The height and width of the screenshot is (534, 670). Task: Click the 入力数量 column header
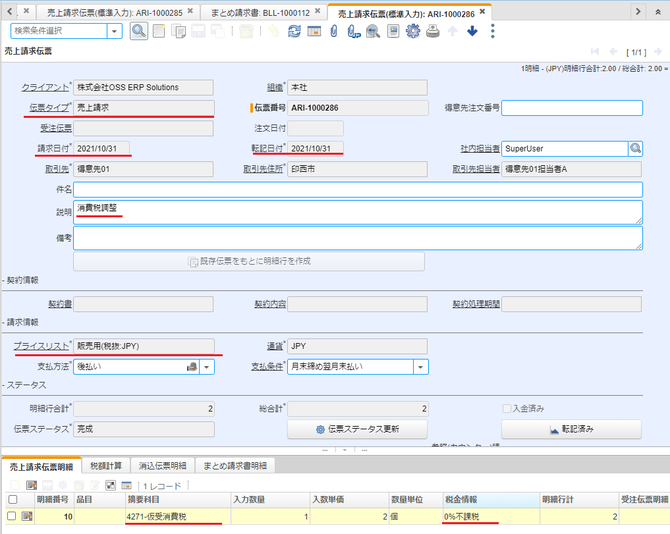[x=270, y=499]
